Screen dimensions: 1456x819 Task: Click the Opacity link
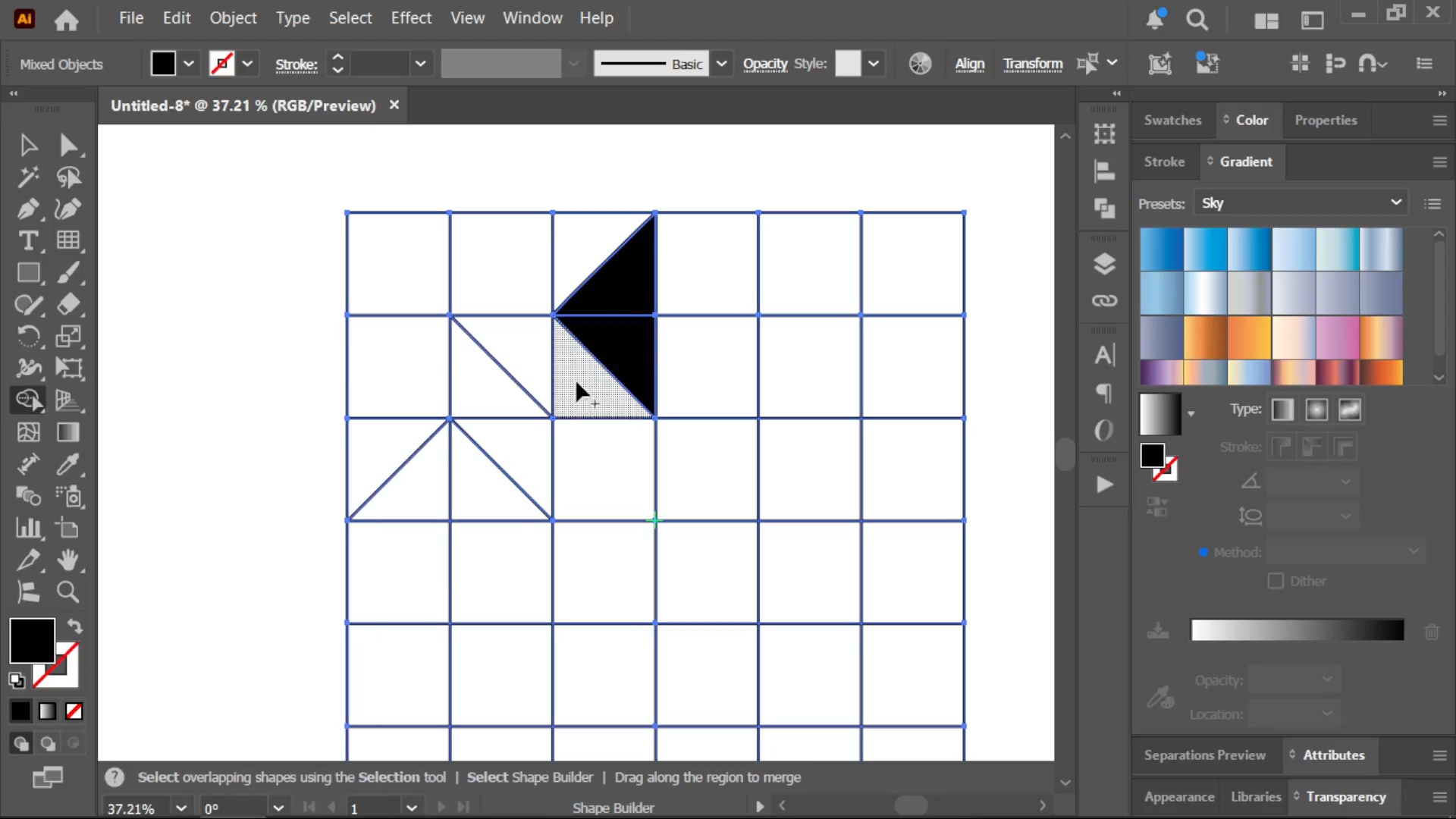[765, 64]
